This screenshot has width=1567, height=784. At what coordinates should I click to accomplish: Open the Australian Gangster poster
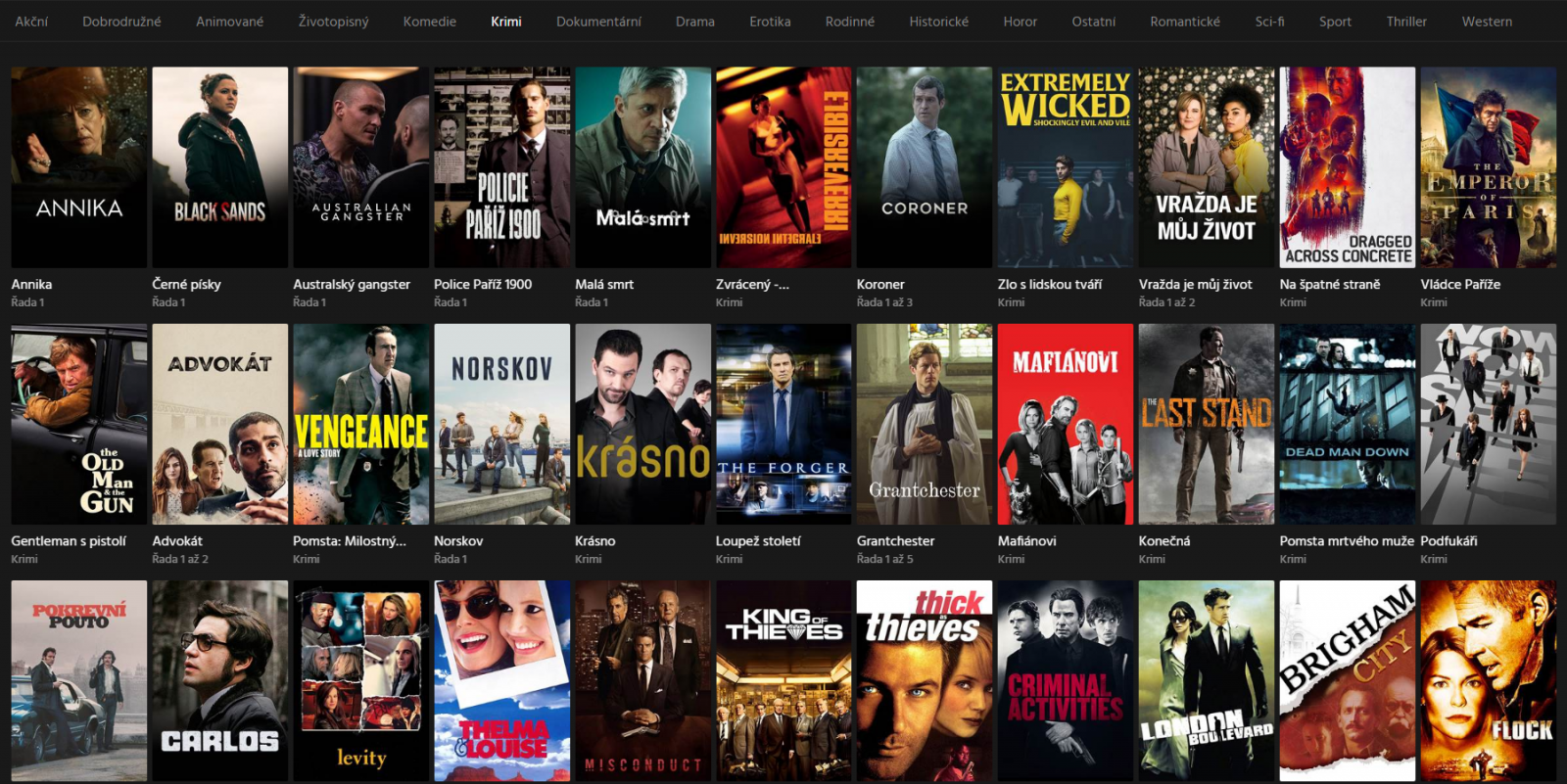point(361,167)
